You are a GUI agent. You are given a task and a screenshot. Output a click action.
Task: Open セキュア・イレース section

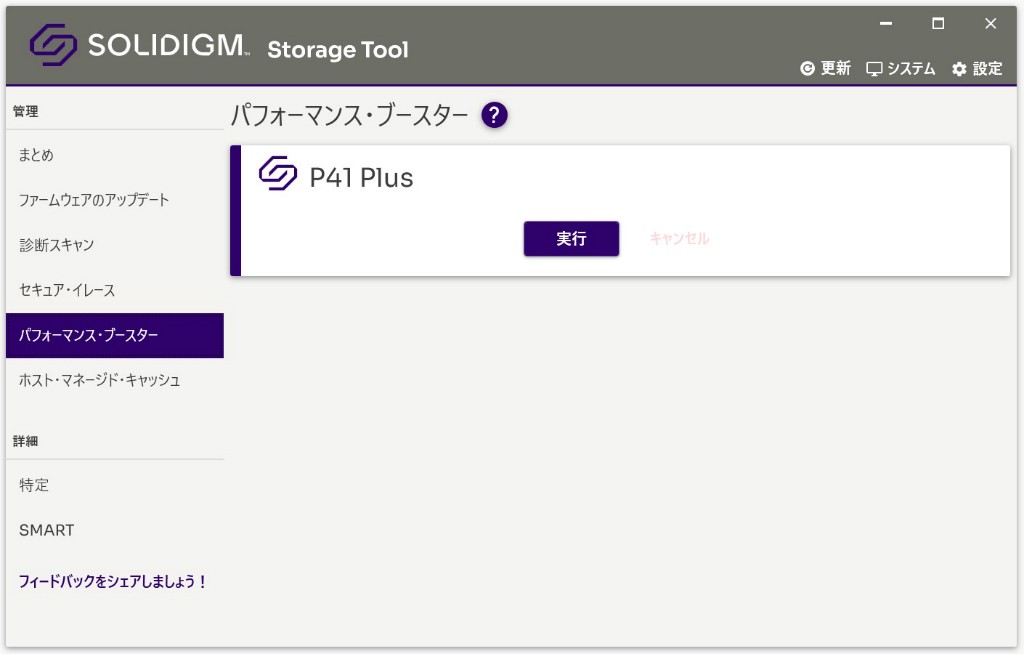(67, 290)
